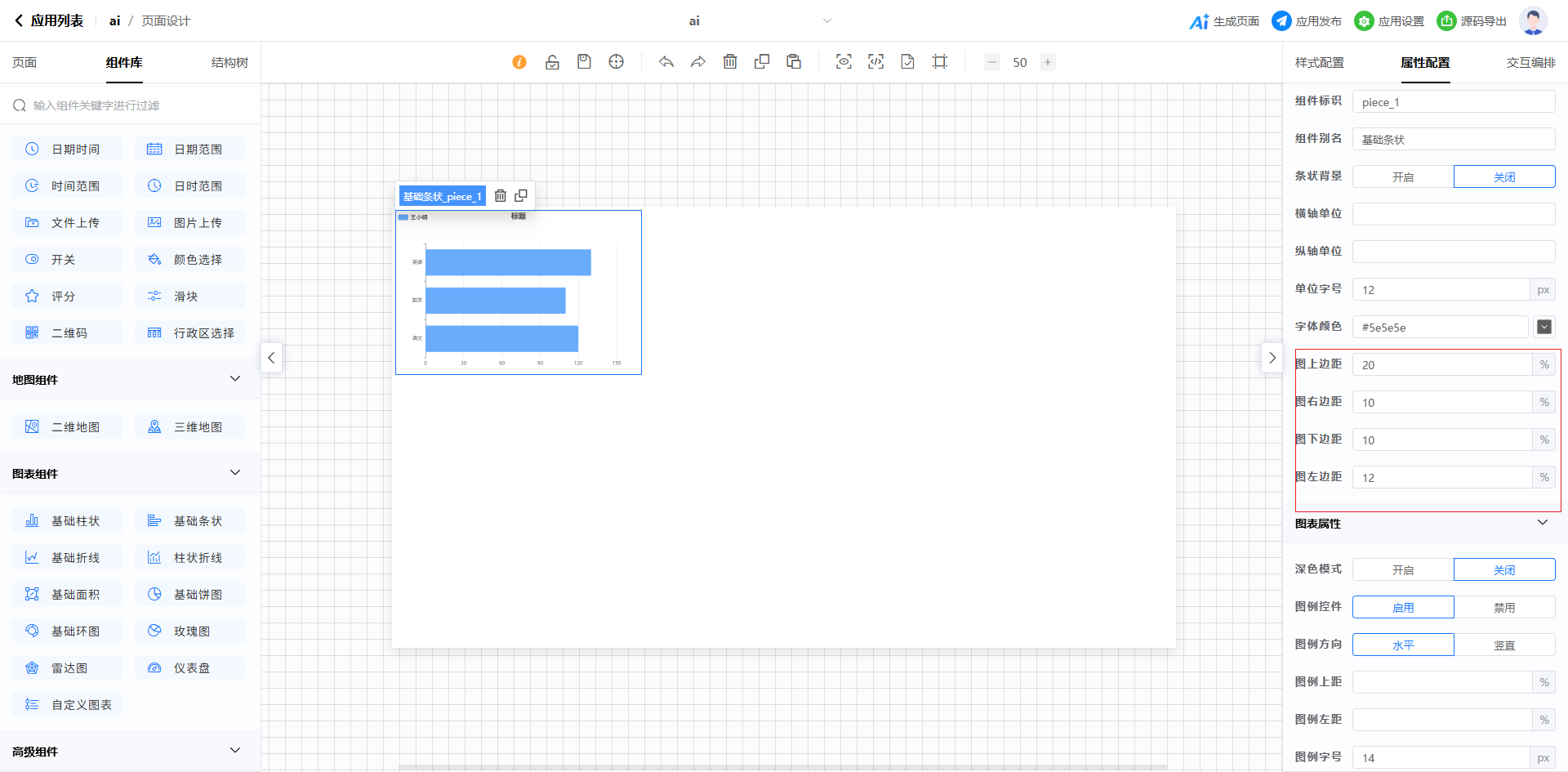Viewport: 1568px width, 772px height.
Task: Click the 源码导出 button
Action: (x=1472, y=21)
